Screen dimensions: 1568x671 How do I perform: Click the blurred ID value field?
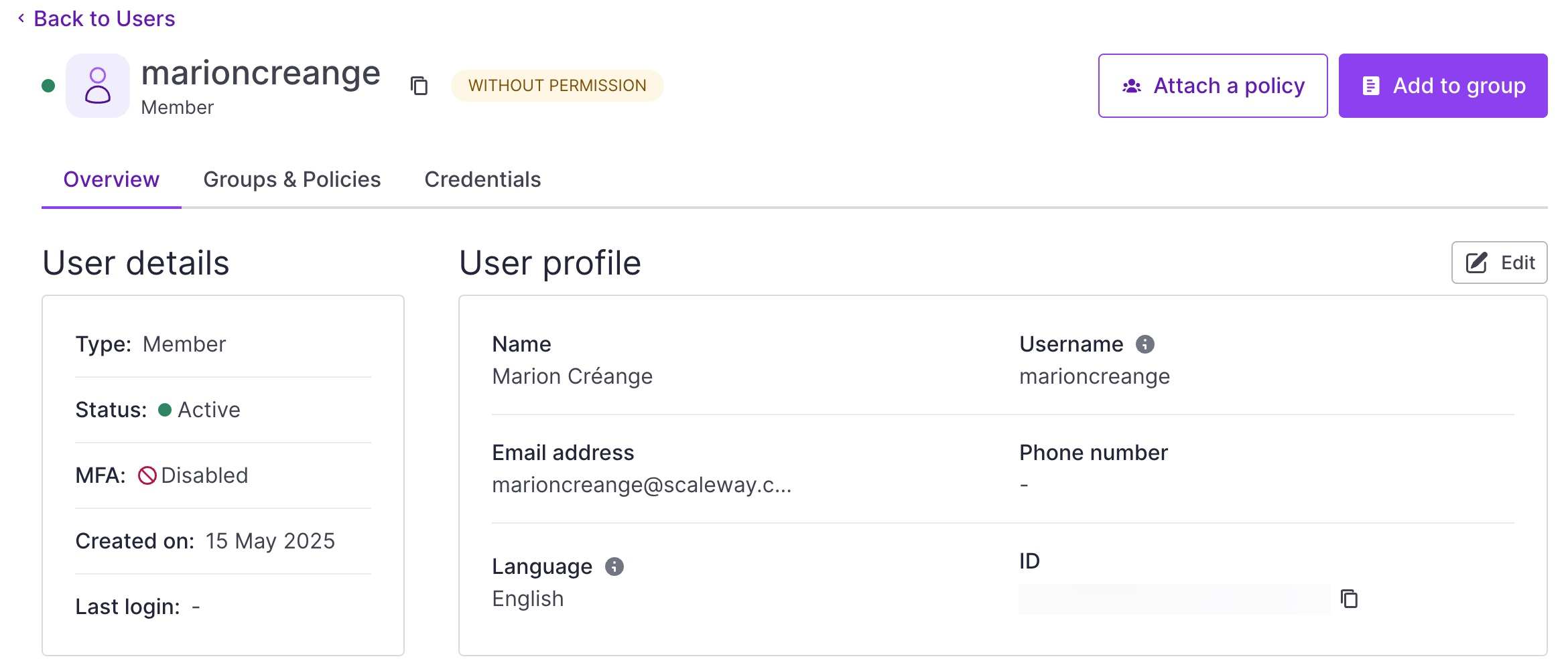pos(1174,599)
